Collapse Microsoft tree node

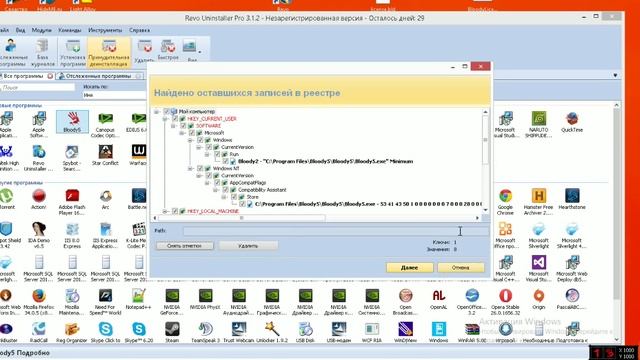click(182, 133)
